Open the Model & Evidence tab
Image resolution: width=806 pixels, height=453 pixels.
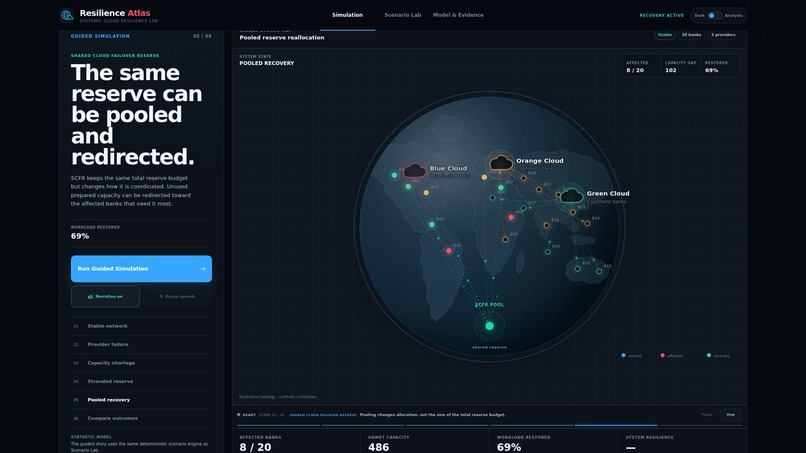point(458,15)
